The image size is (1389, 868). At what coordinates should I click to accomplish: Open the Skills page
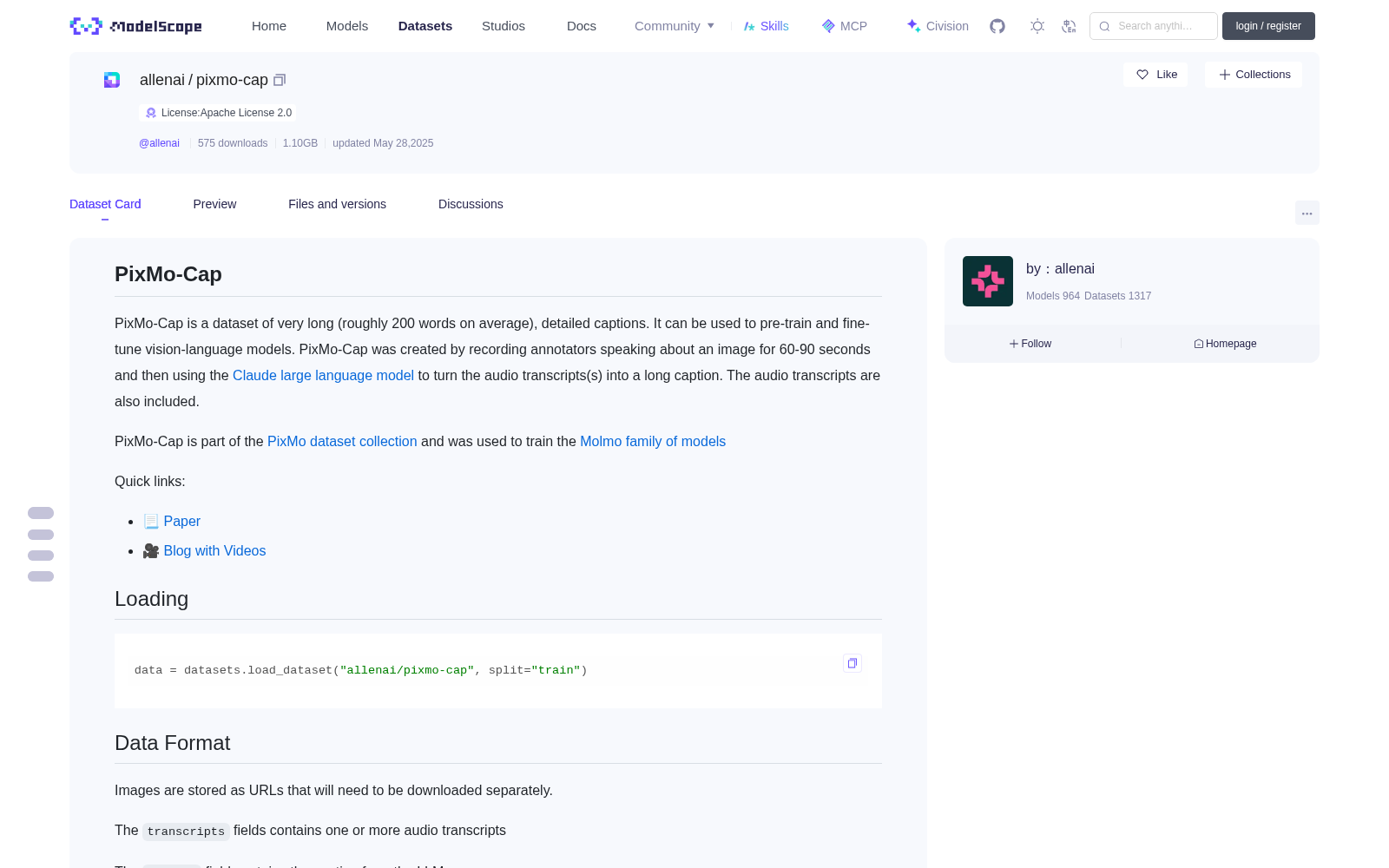click(x=767, y=26)
